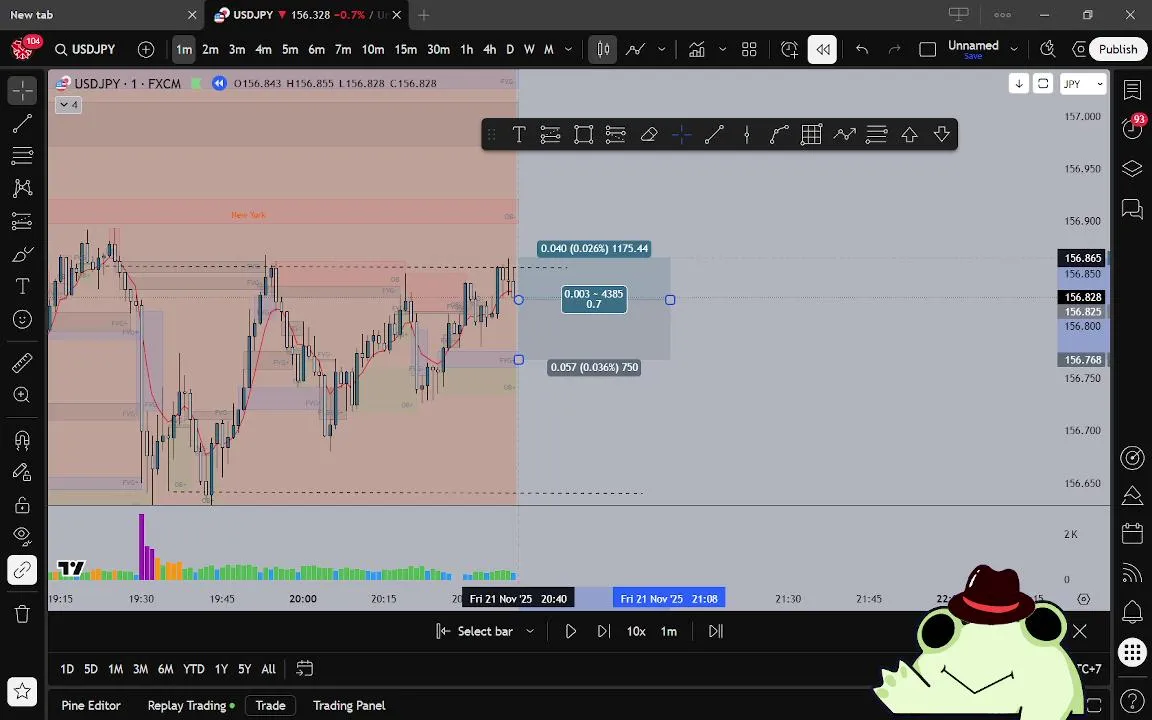Toggle Bar Replay mode in top toolbar
This screenshot has width=1152, height=720.
coord(822,49)
